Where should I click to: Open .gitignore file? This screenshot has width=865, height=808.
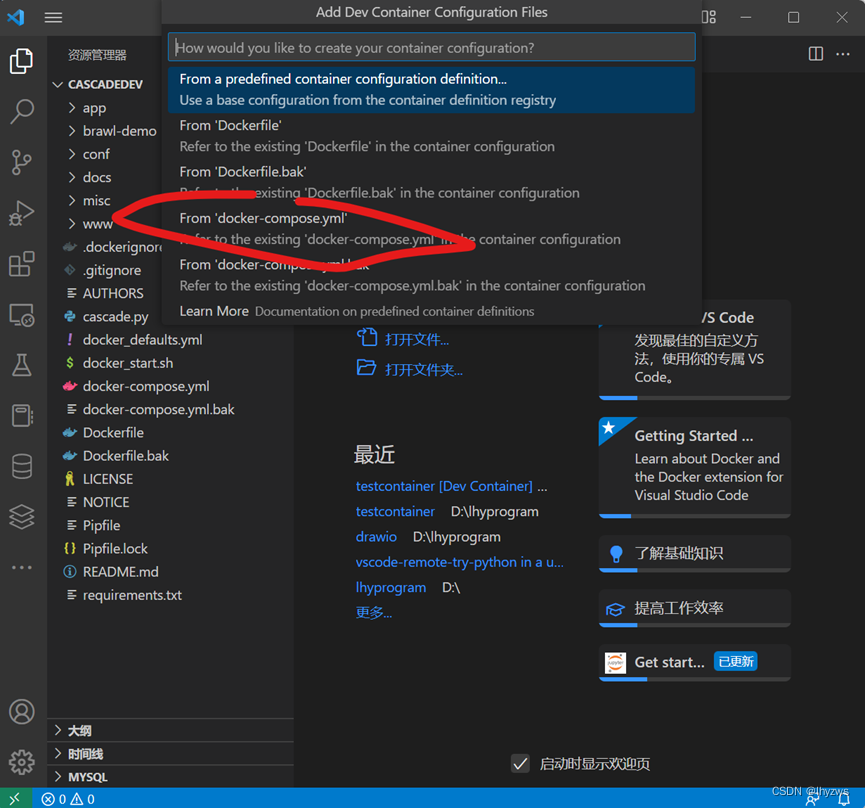click(111, 270)
